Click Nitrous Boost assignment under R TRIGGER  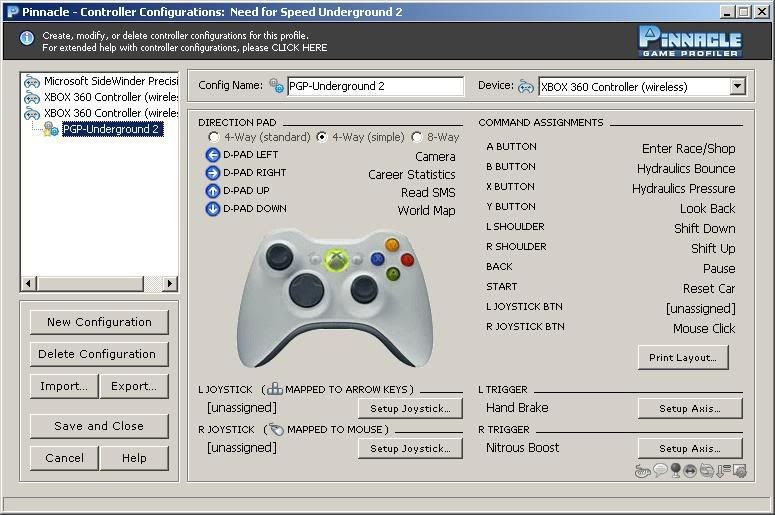click(522, 448)
